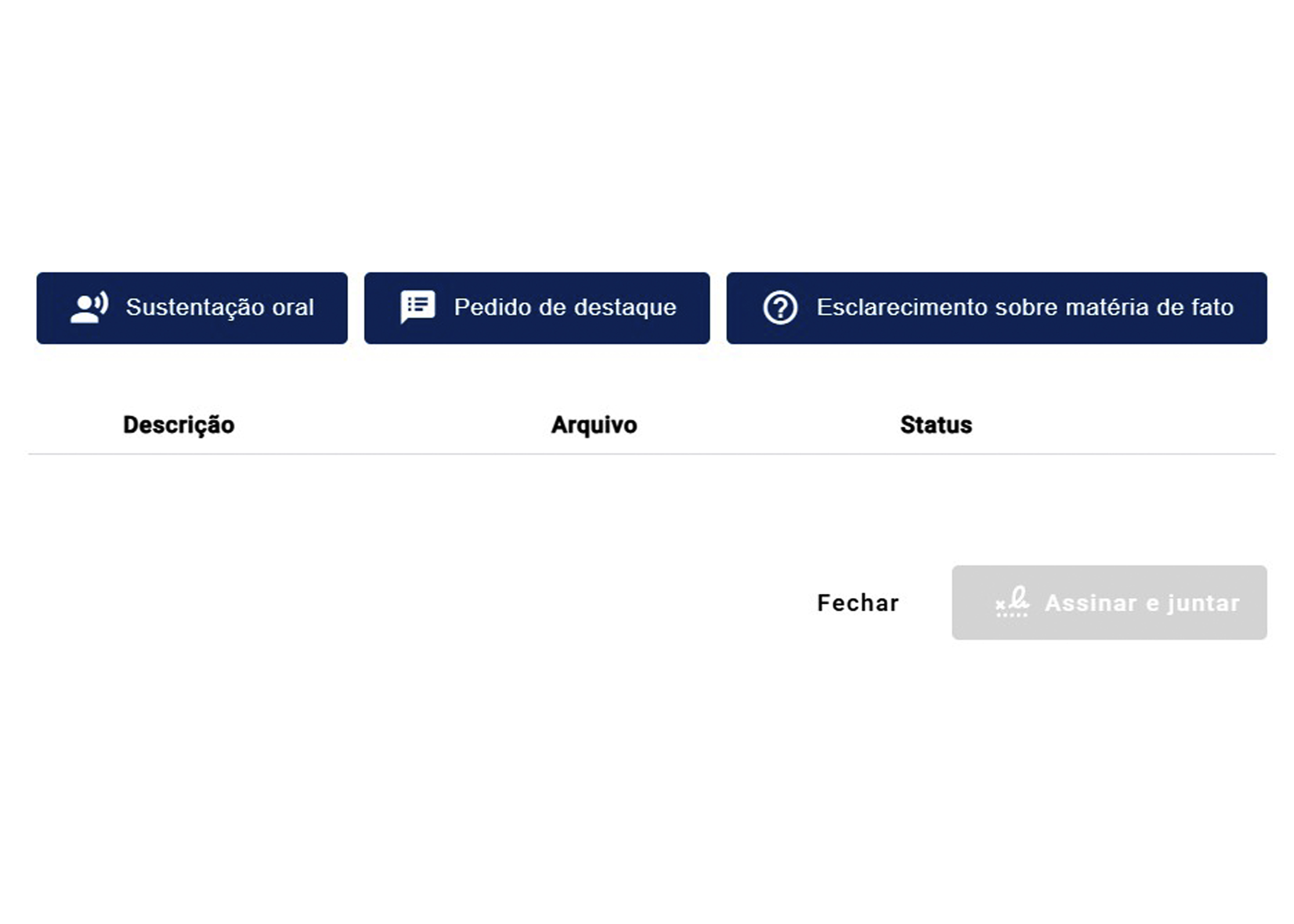Click the question mark circle icon
The height and width of the screenshot is (924, 1294).
point(780,308)
